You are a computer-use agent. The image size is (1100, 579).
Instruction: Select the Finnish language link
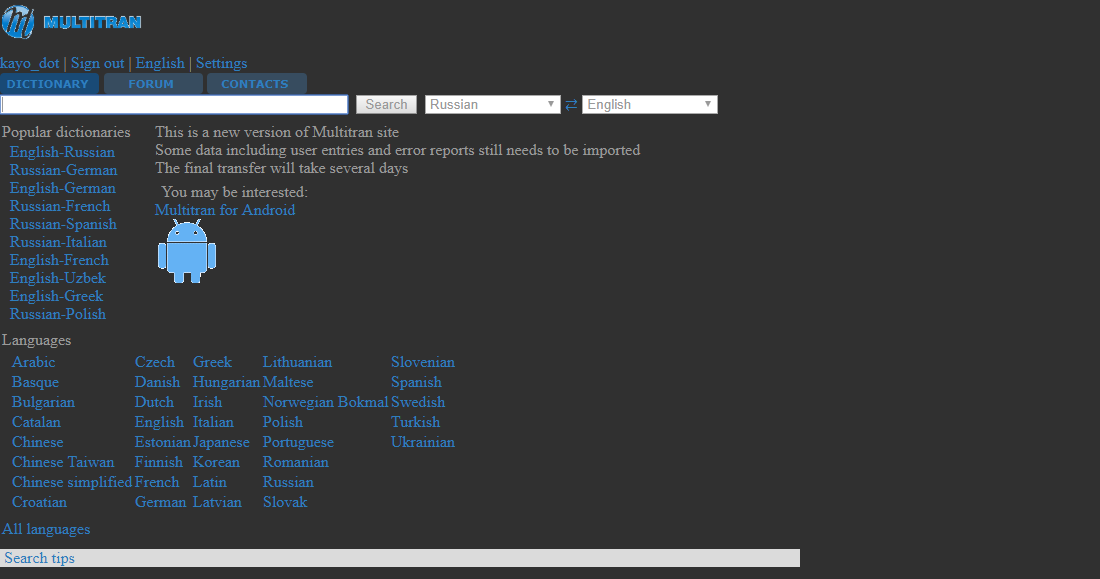tap(159, 462)
